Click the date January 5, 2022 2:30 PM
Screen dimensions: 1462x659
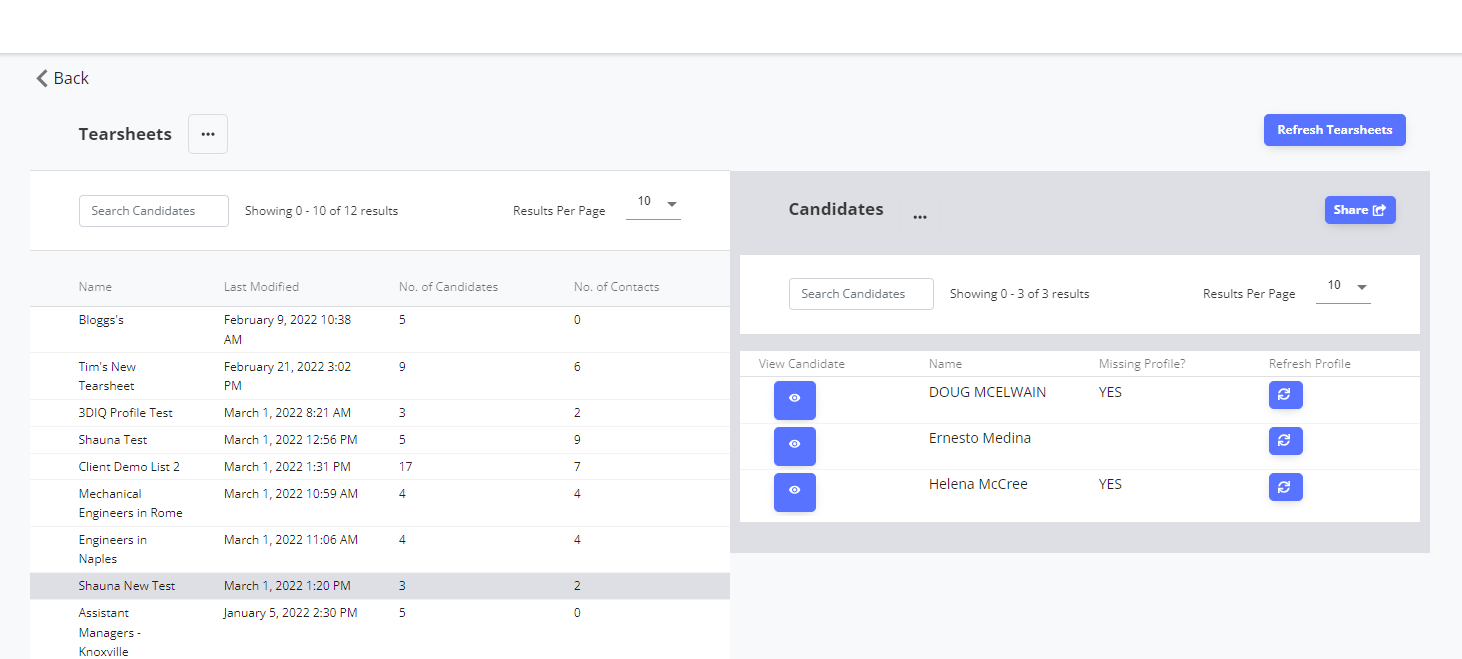click(x=290, y=613)
